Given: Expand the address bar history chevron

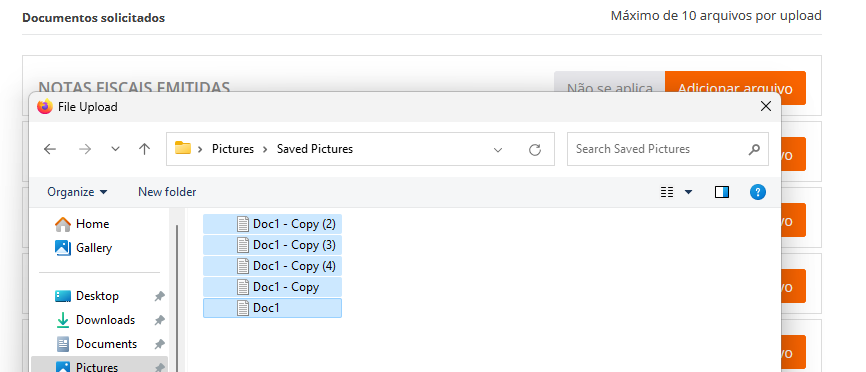Looking at the screenshot, I should click(x=498, y=150).
